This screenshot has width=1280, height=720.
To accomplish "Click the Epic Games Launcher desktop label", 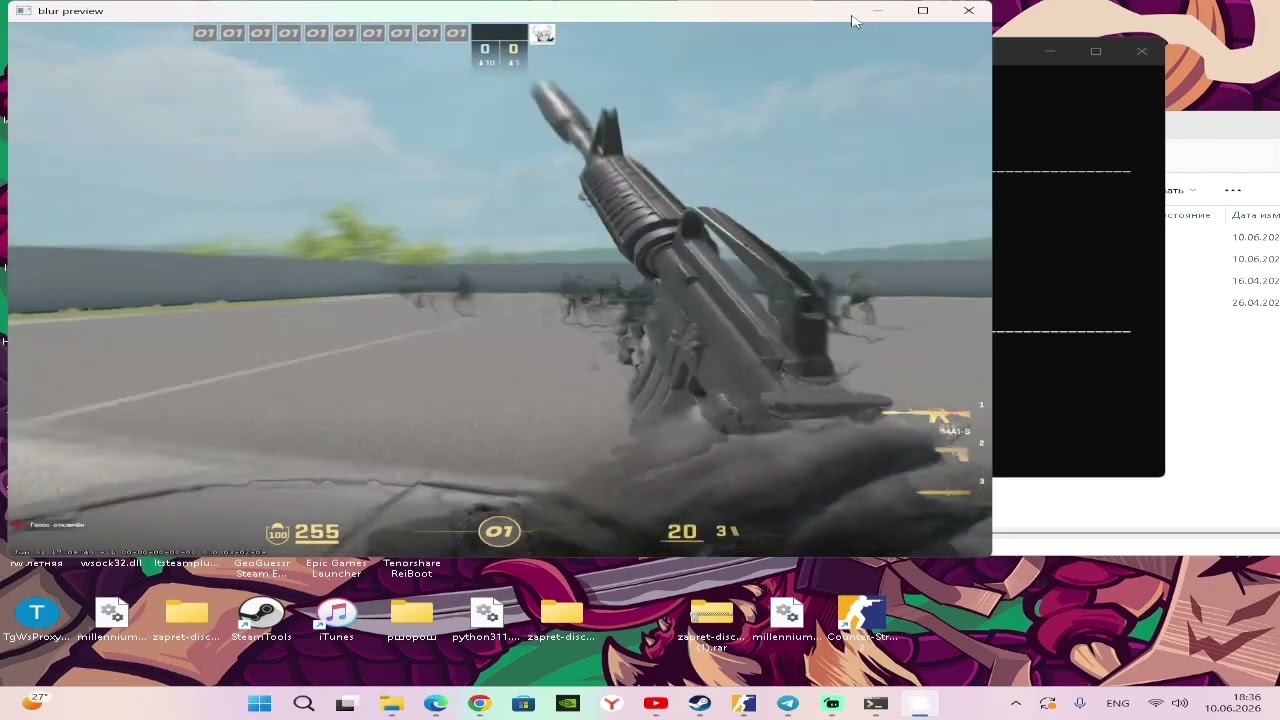I will tap(336, 568).
